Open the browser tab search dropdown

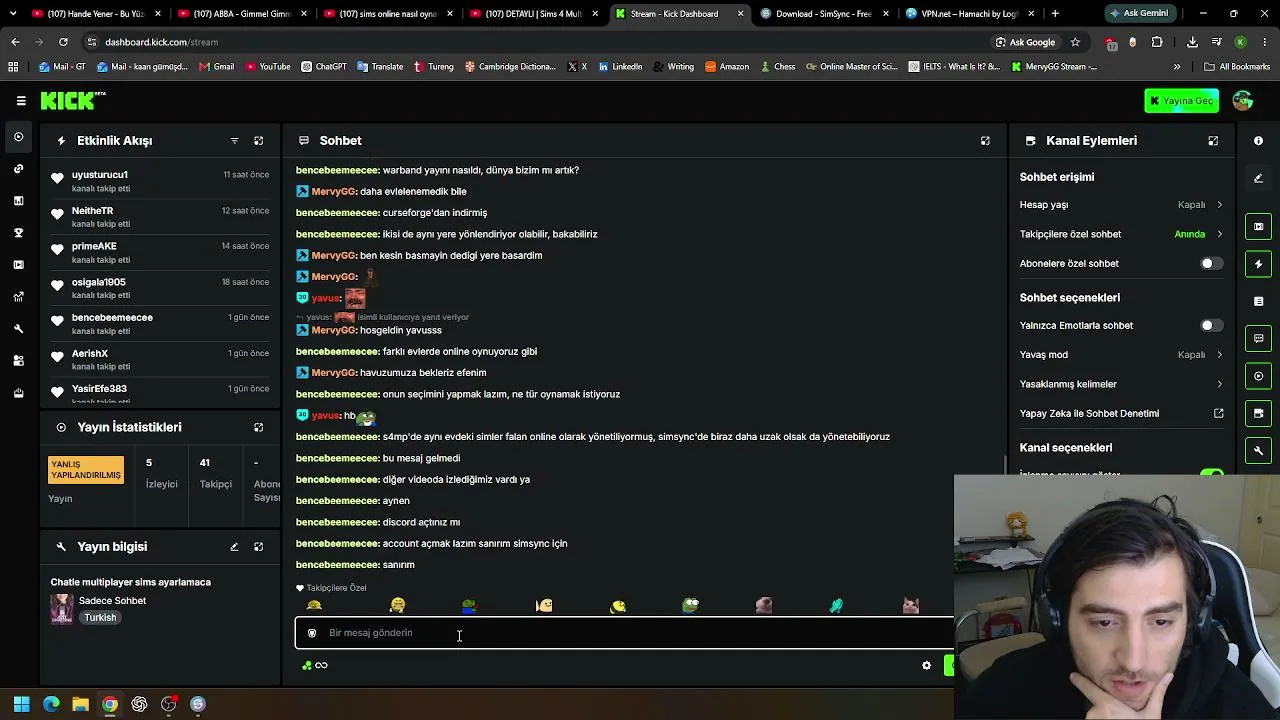click(13, 14)
